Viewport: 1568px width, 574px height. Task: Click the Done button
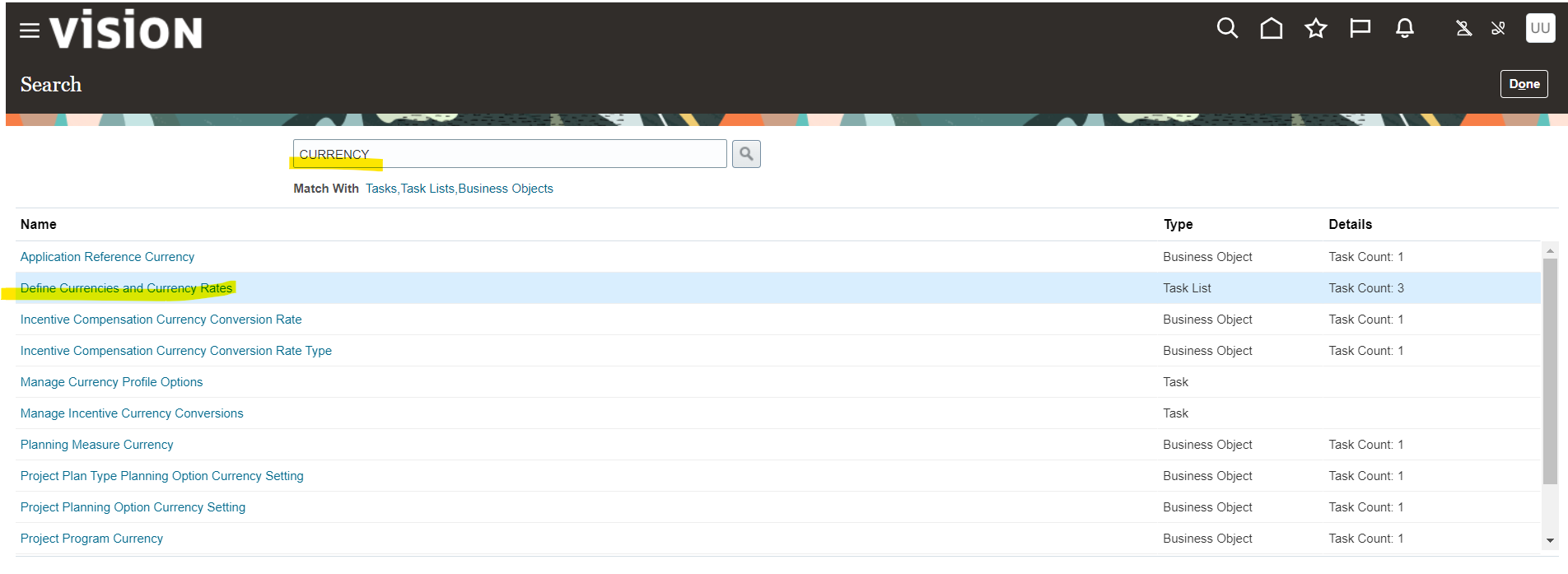(1524, 84)
